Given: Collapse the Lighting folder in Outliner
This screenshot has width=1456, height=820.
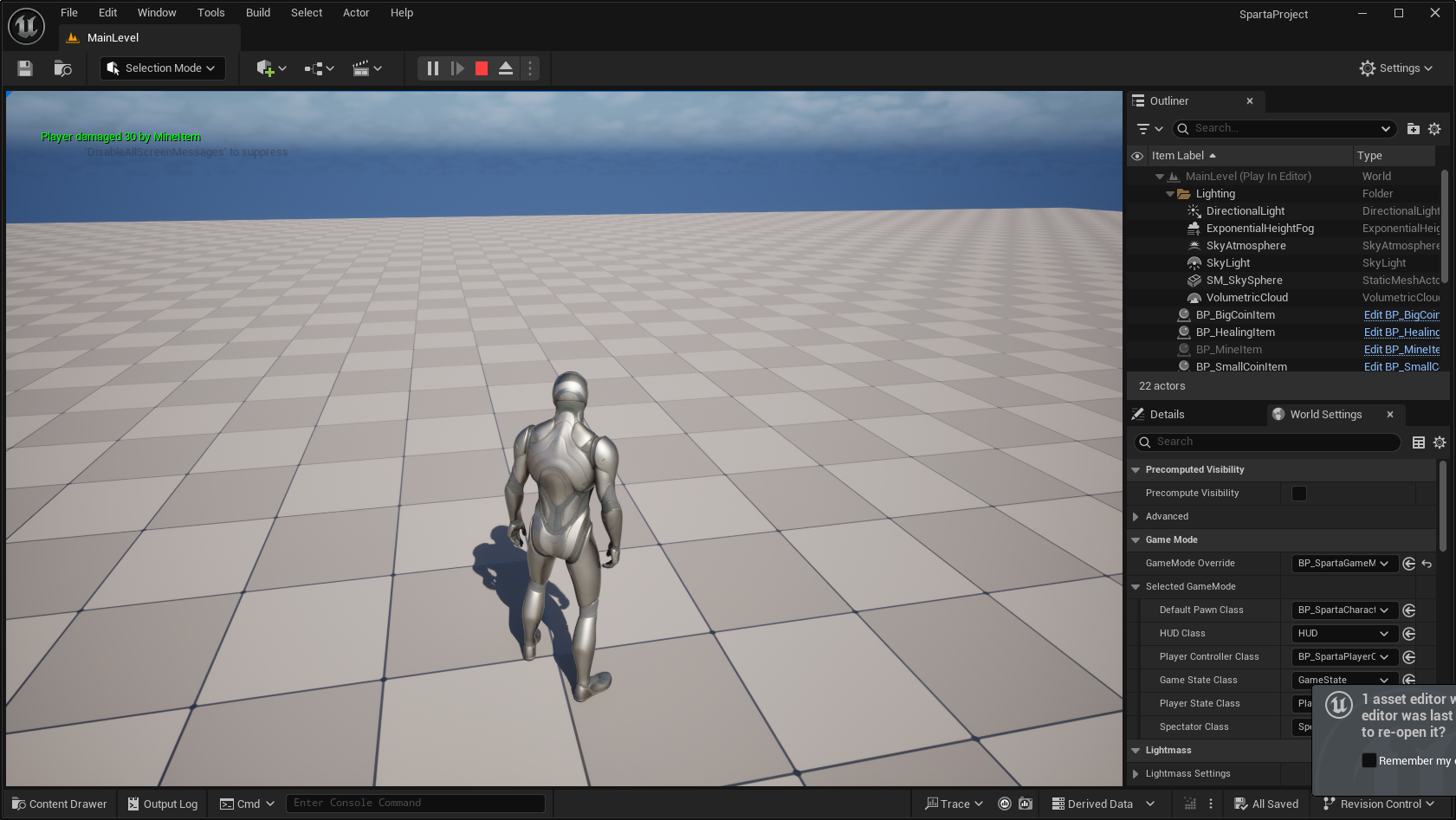Looking at the screenshot, I should point(1170,194).
